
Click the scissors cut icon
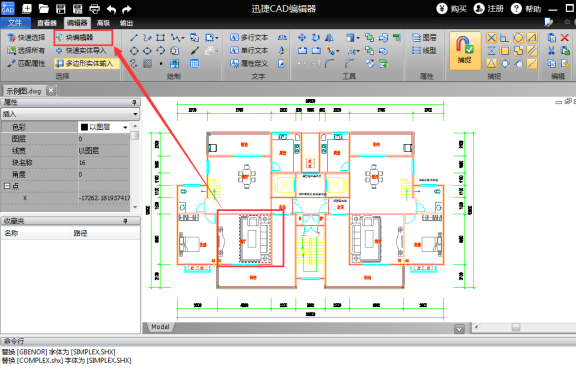pyautogui.click(x=551, y=51)
